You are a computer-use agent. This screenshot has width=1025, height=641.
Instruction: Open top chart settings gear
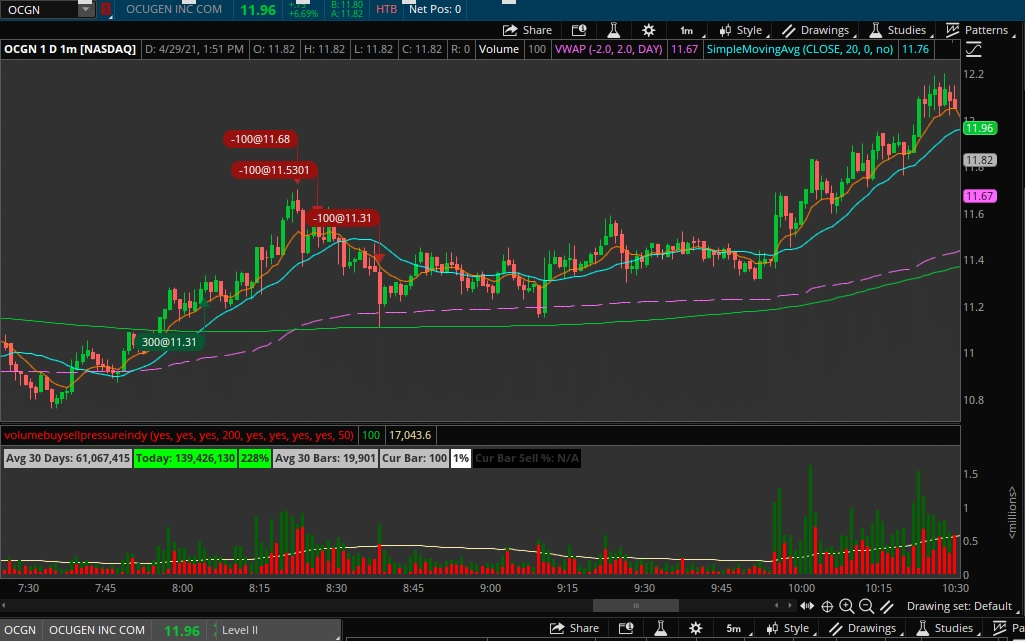(648, 30)
